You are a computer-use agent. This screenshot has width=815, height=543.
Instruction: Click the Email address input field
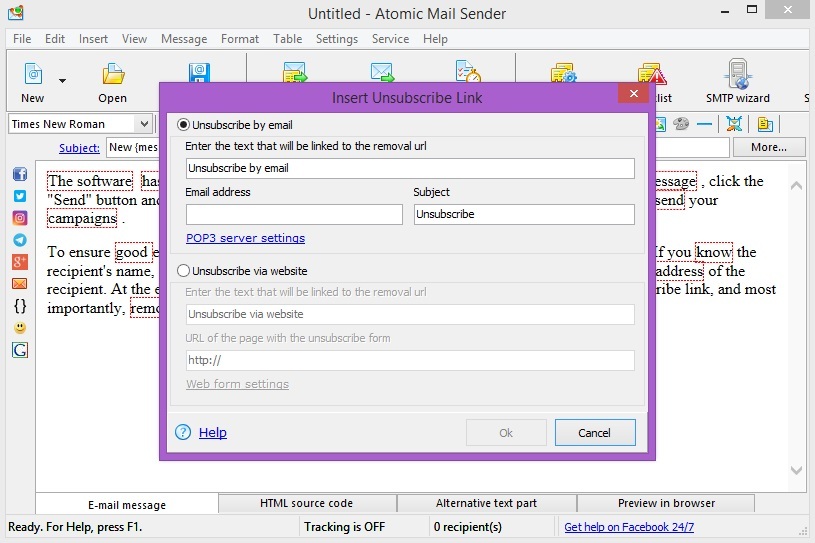[x=294, y=214]
